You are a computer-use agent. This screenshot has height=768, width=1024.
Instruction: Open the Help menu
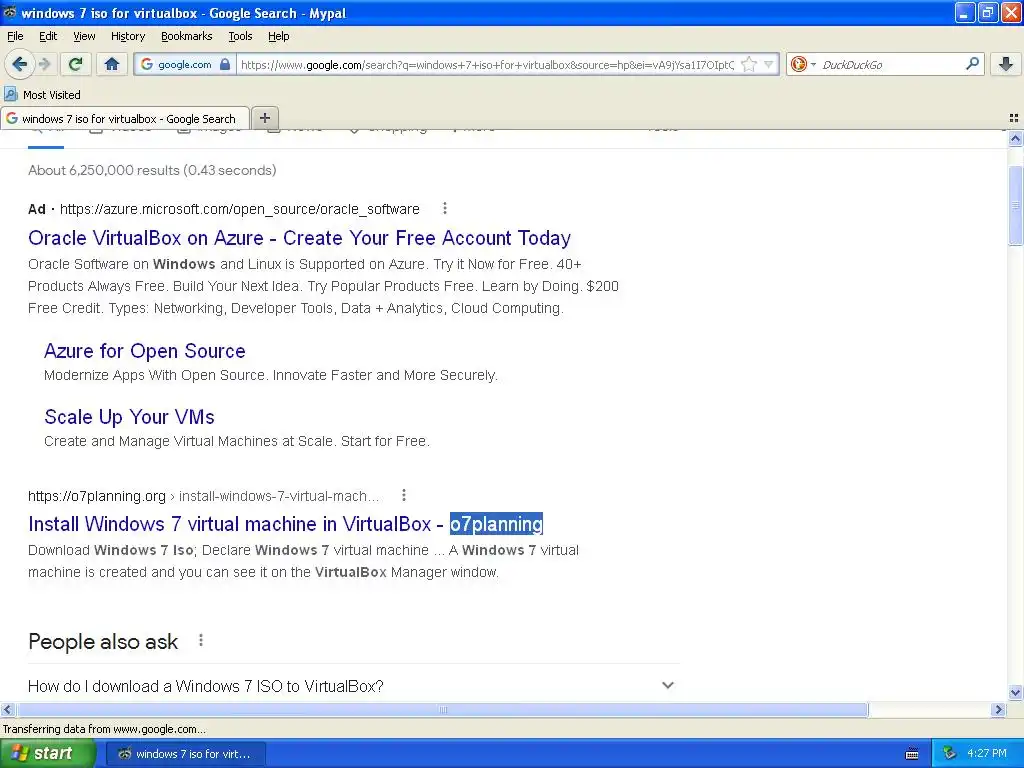(278, 36)
